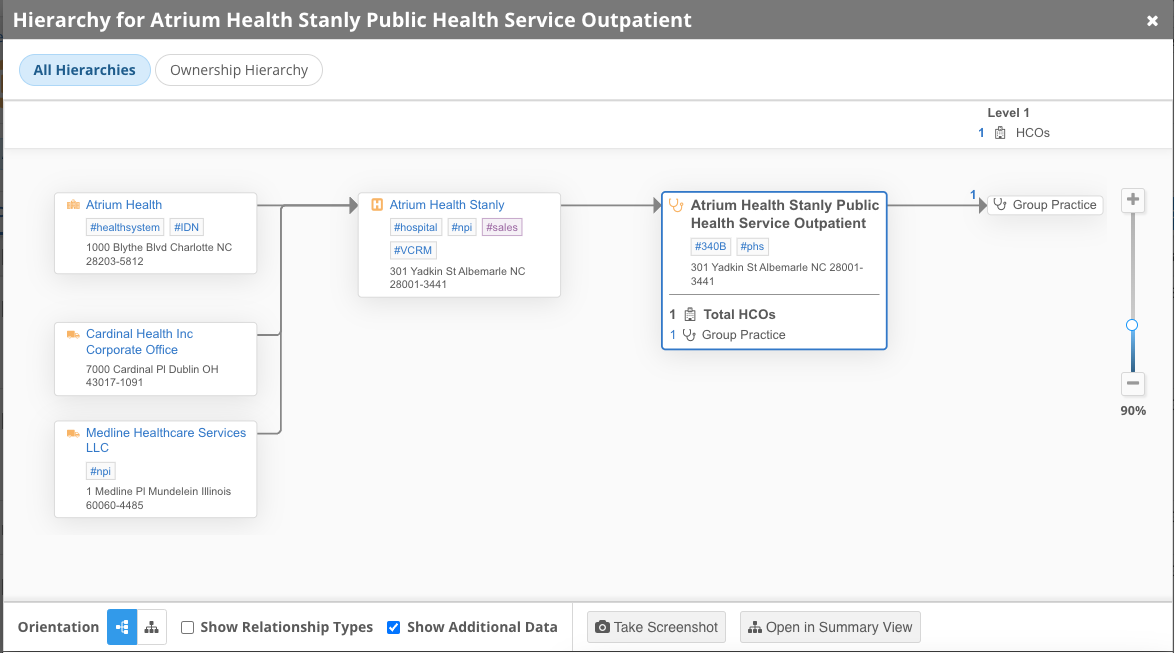Click the hospital icon on Atrium Health Stanly
The image size is (1175, 653).
(377, 205)
